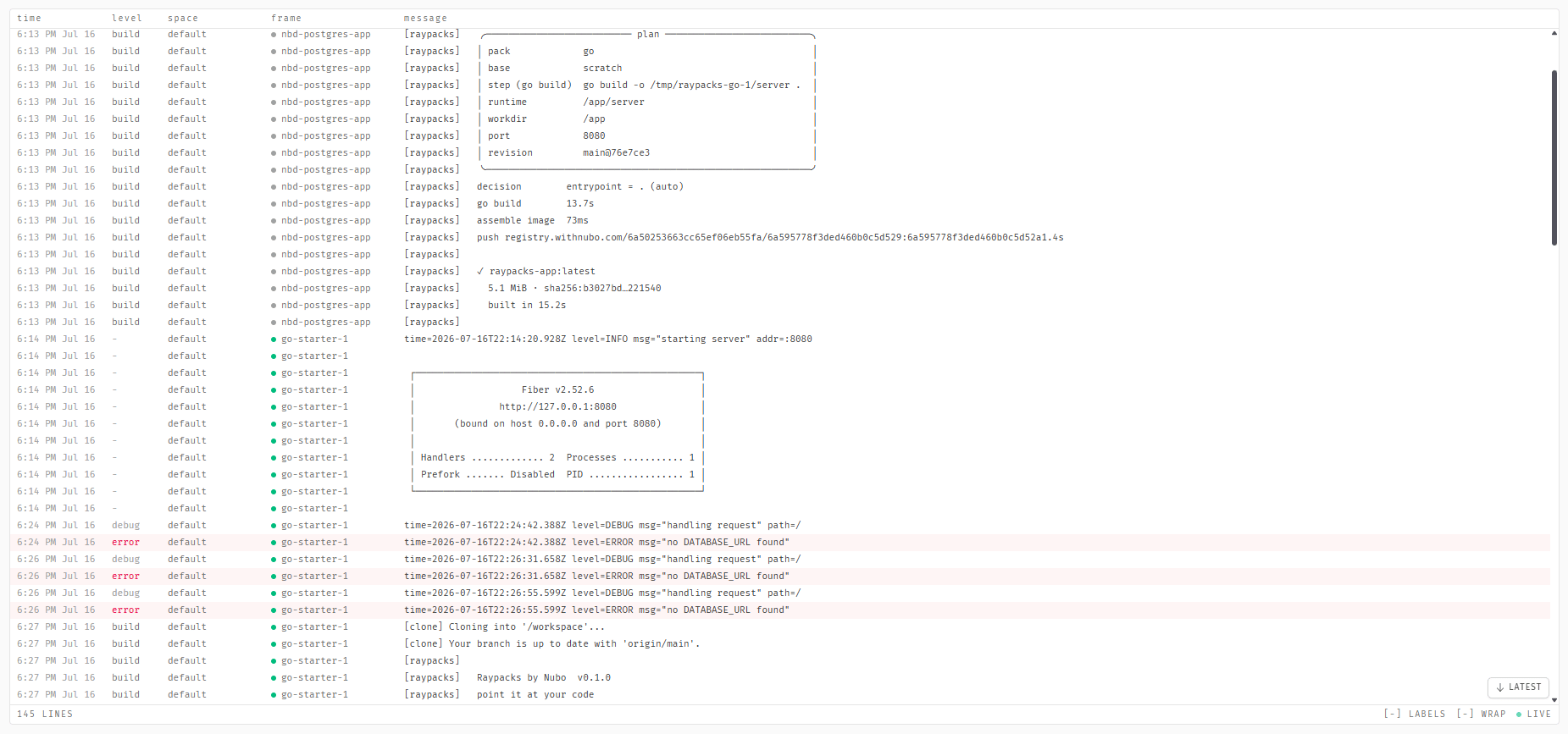Select the 'push registry.withnubo.com' log line

[x=780, y=237]
